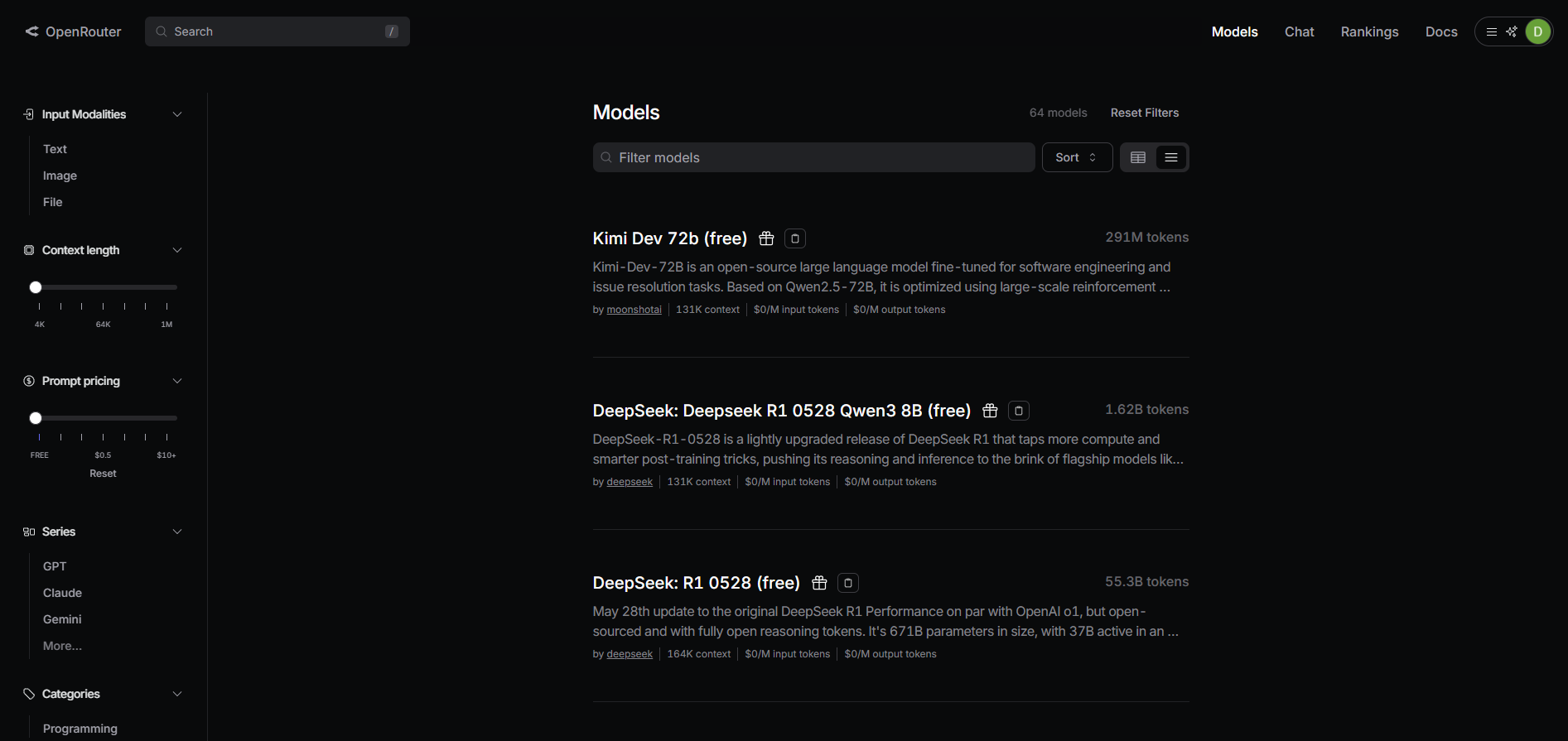This screenshot has width=1568, height=741.
Task: Click the Filter models input field
Action: point(813,157)
